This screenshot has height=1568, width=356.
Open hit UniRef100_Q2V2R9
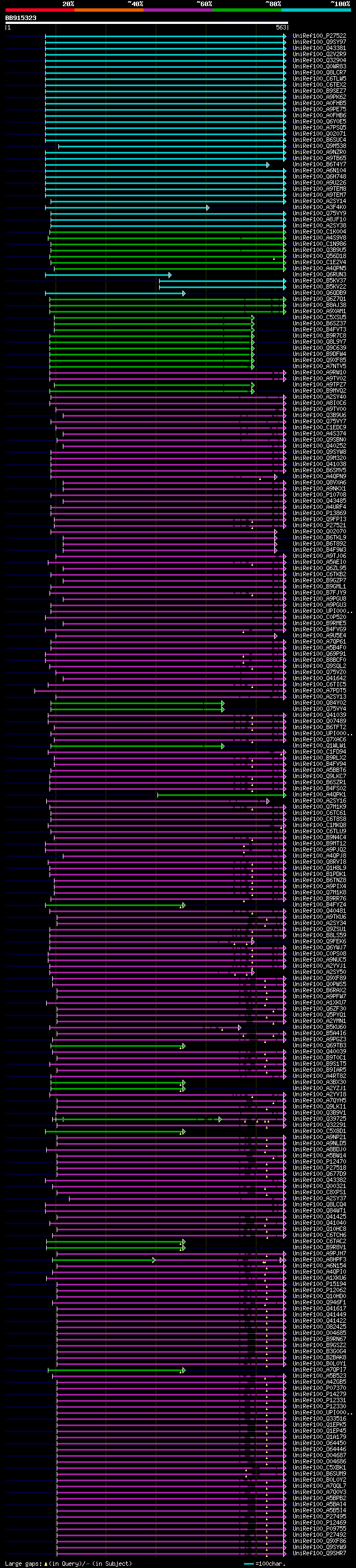click(x=319, y=54)
